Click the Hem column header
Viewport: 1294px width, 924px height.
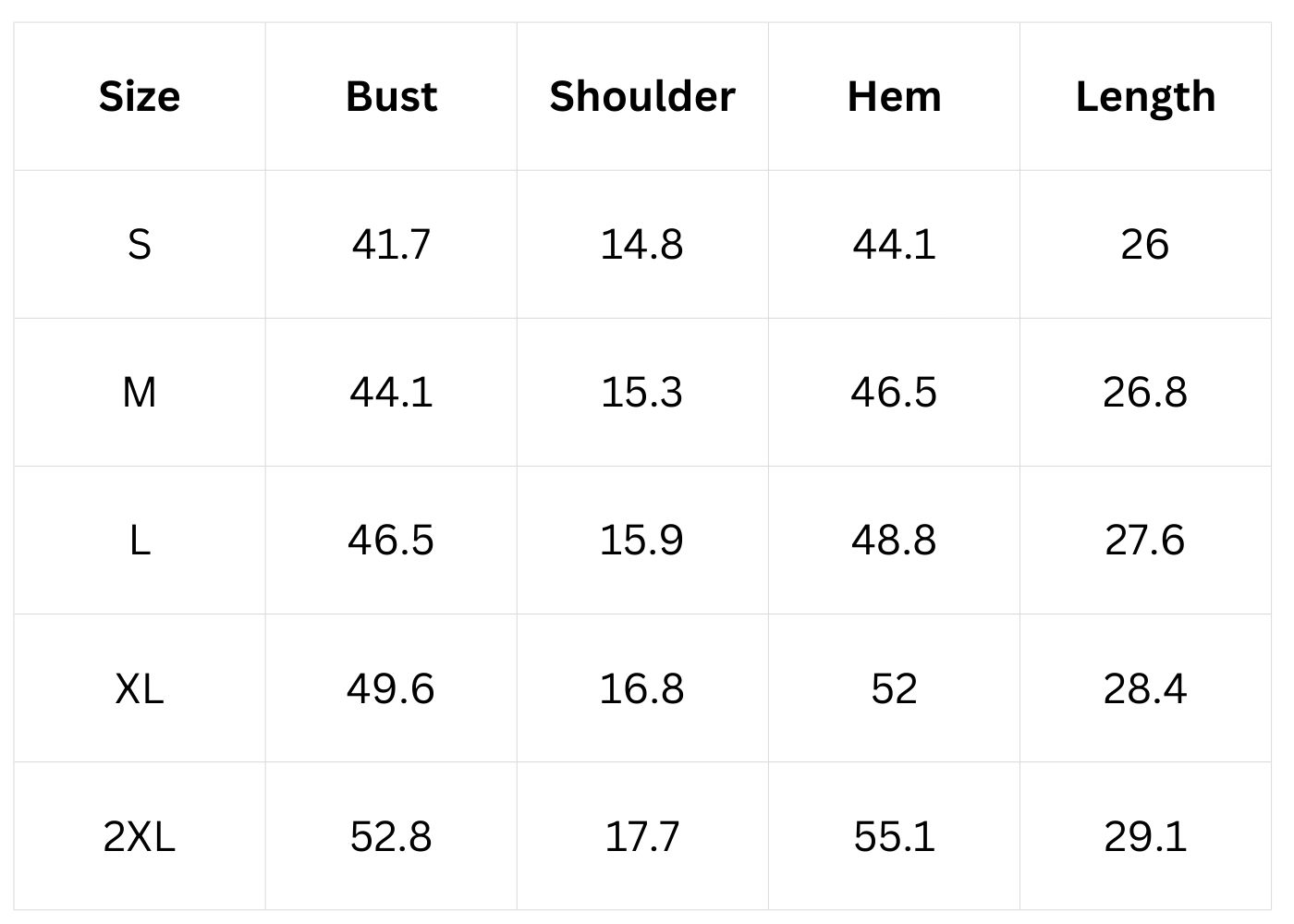894,96
